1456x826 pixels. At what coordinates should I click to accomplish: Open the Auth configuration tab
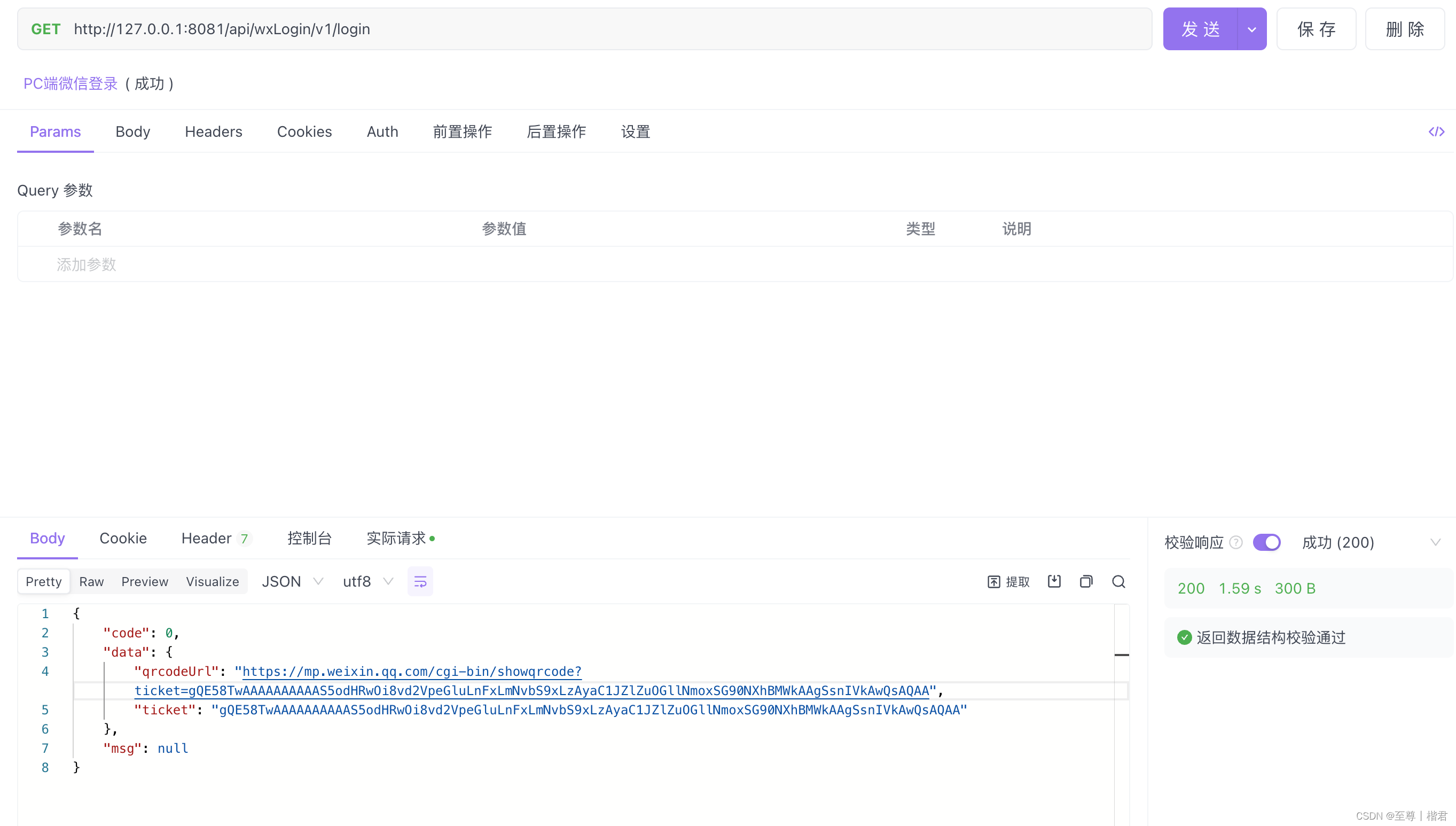coord(382,131)
